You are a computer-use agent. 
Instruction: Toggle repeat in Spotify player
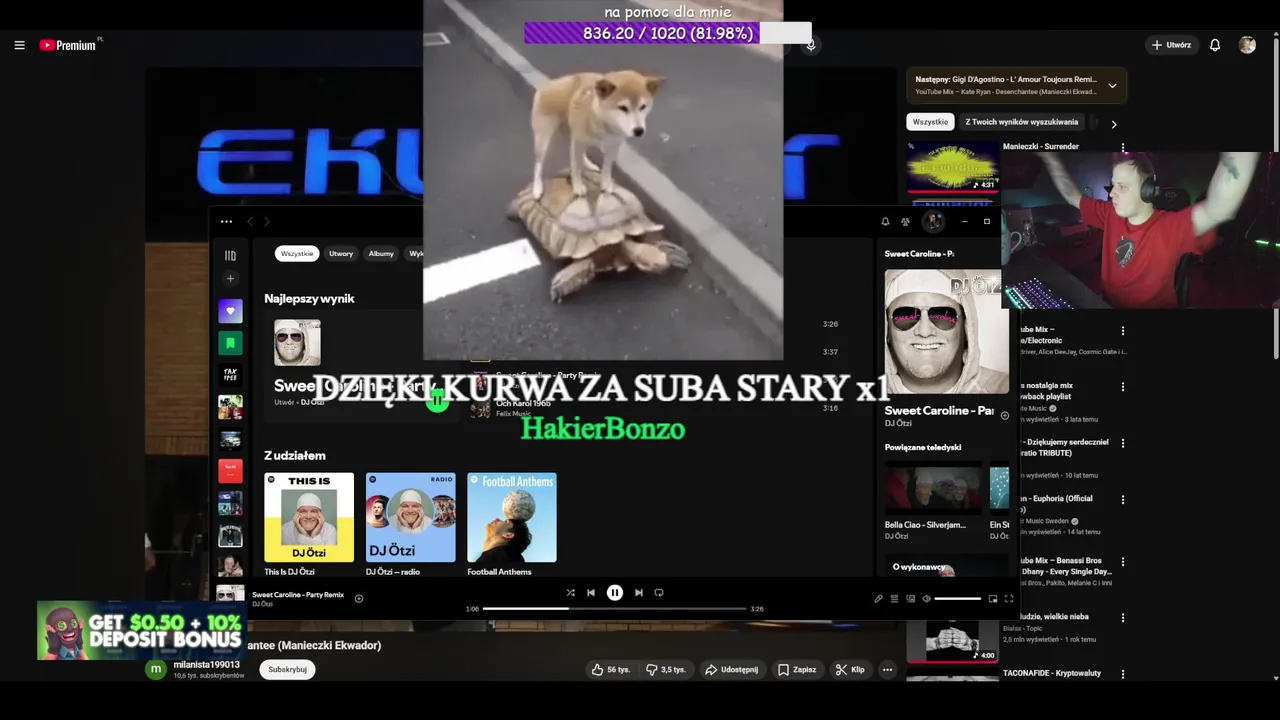[659, 593]
